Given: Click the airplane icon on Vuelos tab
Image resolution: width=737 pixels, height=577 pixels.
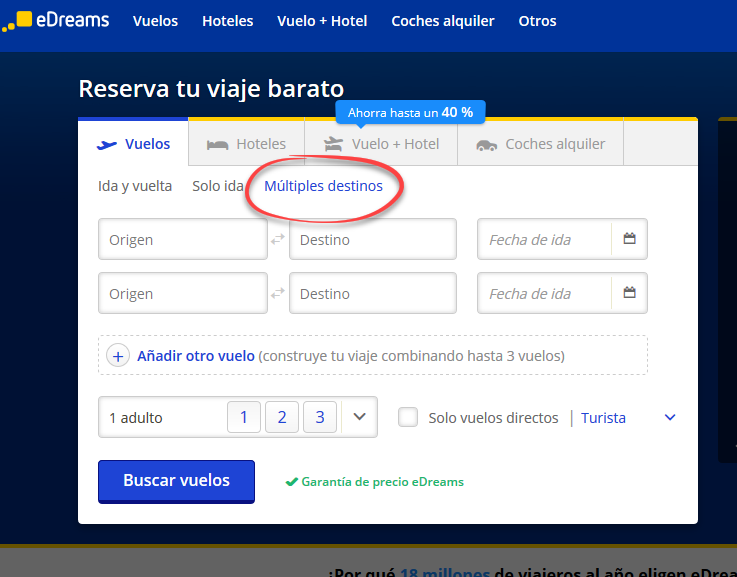Looking at the screenshot, I should (107, 145).
